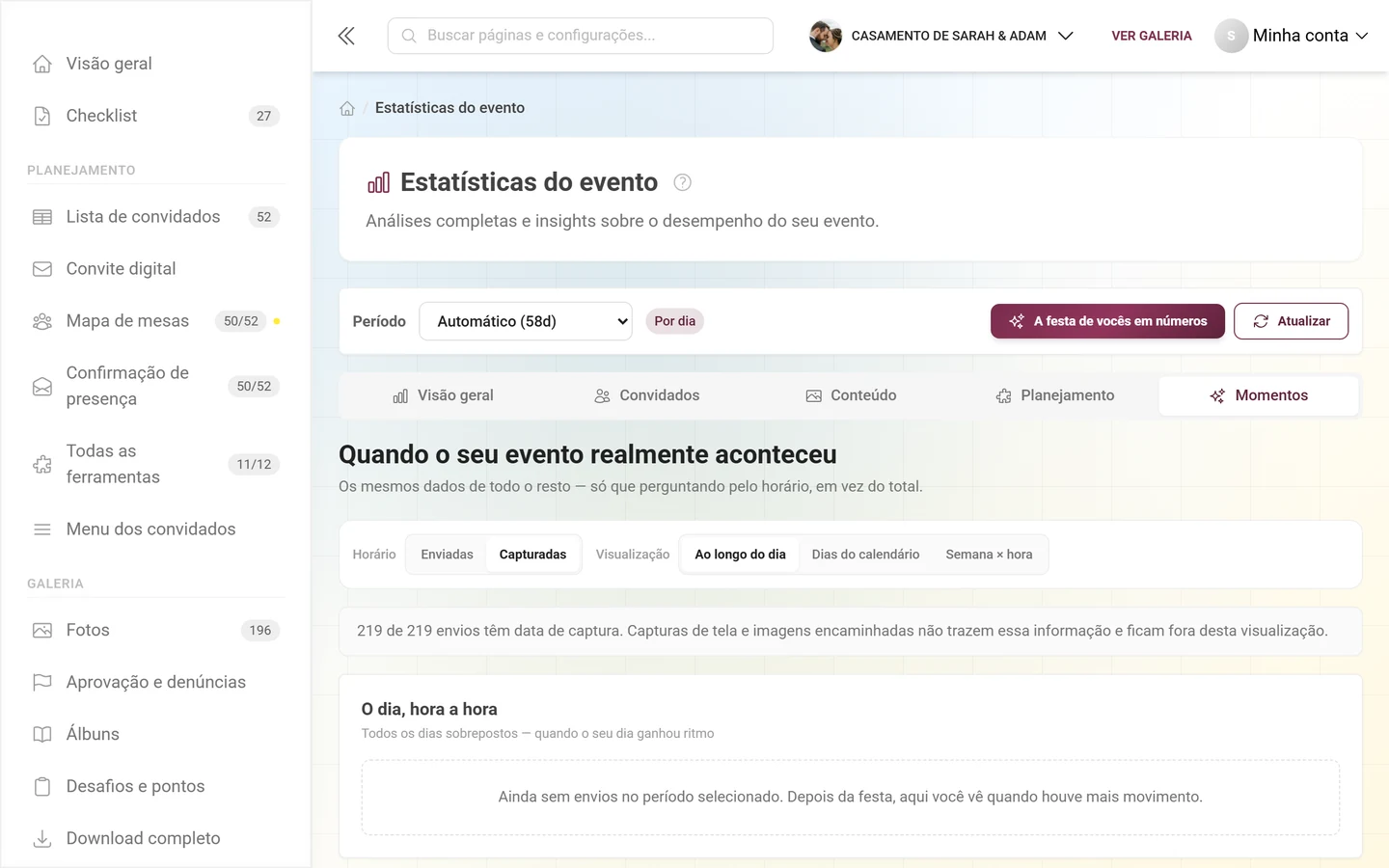The height and width of the screenshot is (868, 1389).
Task: Open the Período Automático (58d) dropdown
Action: [x=526, y=321]
